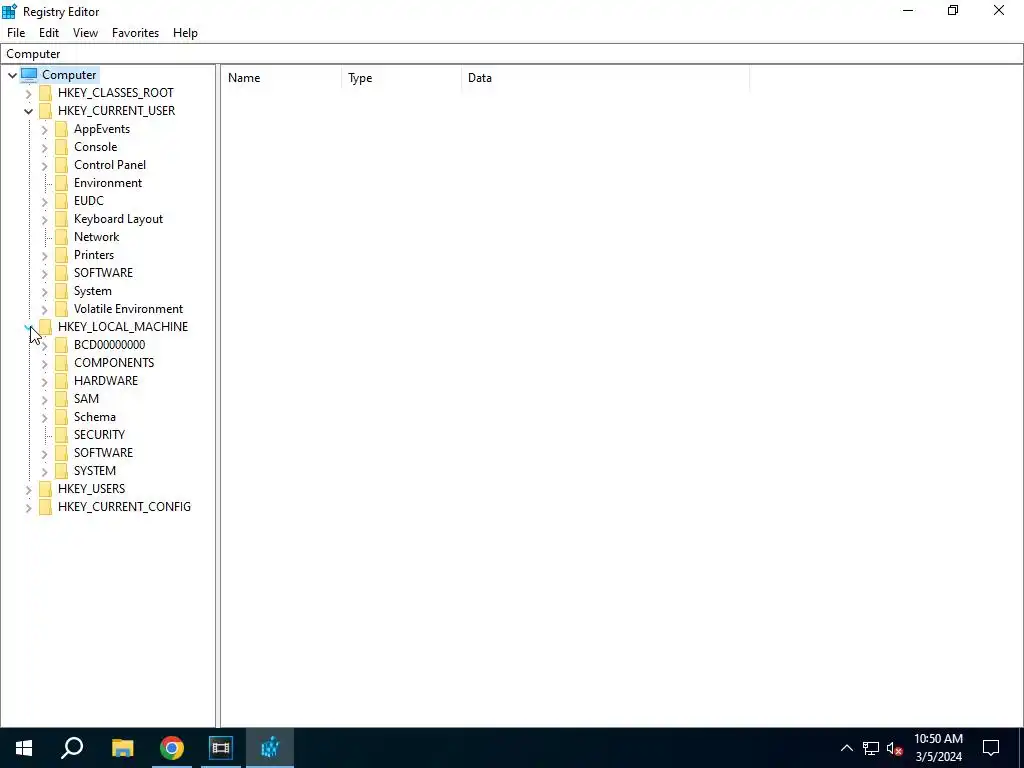Expand the Keyboard Layout key chevron
Image resolution: width=1024 pixels, height=768 pixels.
coord(44,219)
